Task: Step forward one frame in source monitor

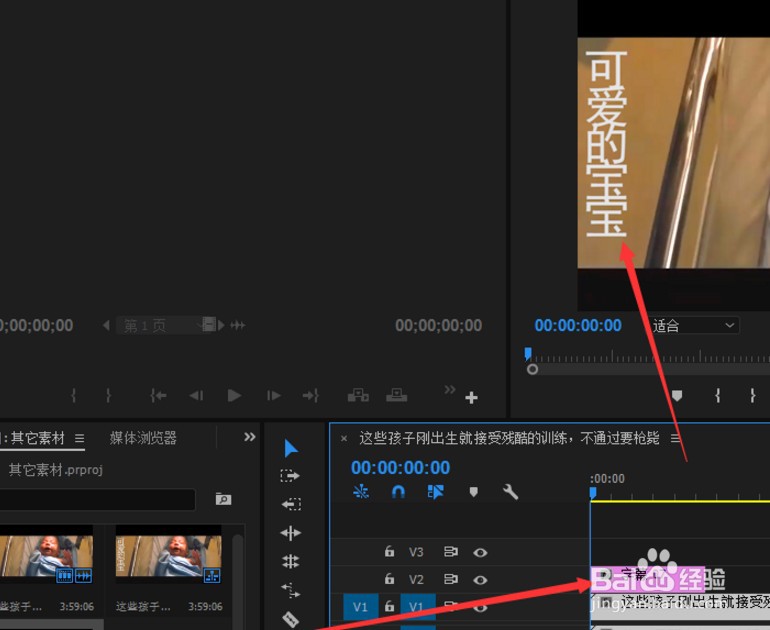Action: (x=273, y=395)
